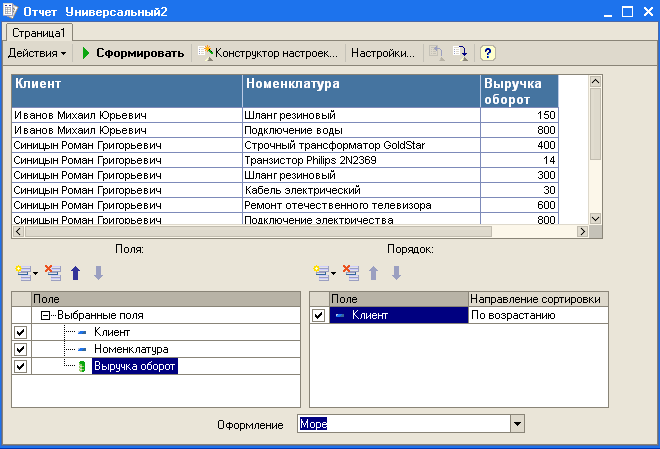Open the Оформление dropdown list
660x449 pixels.
pos(517,424)
